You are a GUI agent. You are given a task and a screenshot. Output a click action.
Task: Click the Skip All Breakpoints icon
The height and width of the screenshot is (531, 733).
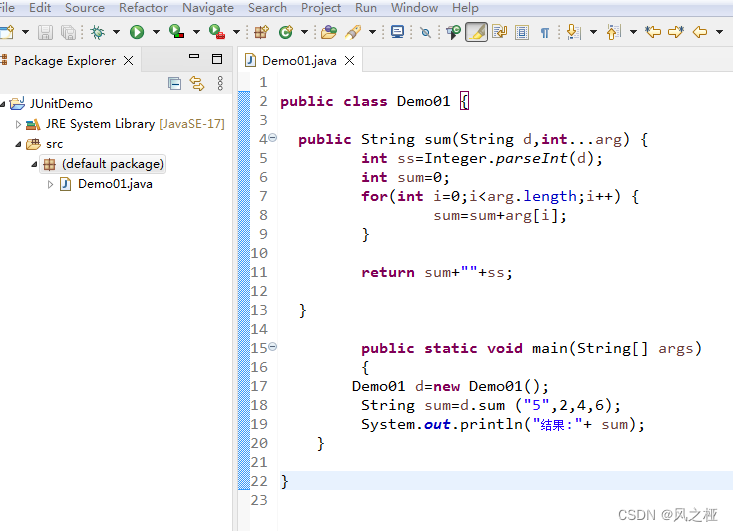(425, 32)
